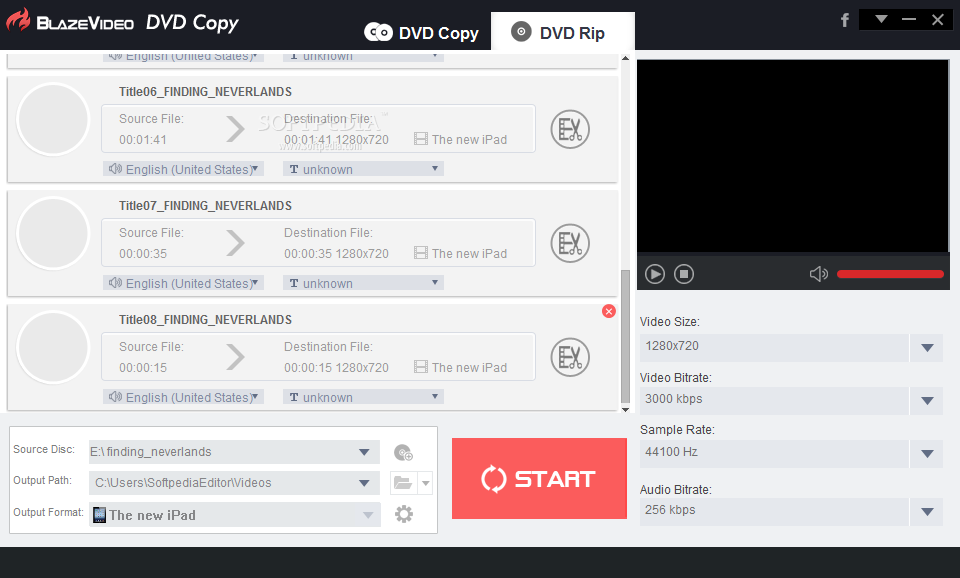
Task: Click the Title08 'The new iPad' profile
Action: [460, 367]
